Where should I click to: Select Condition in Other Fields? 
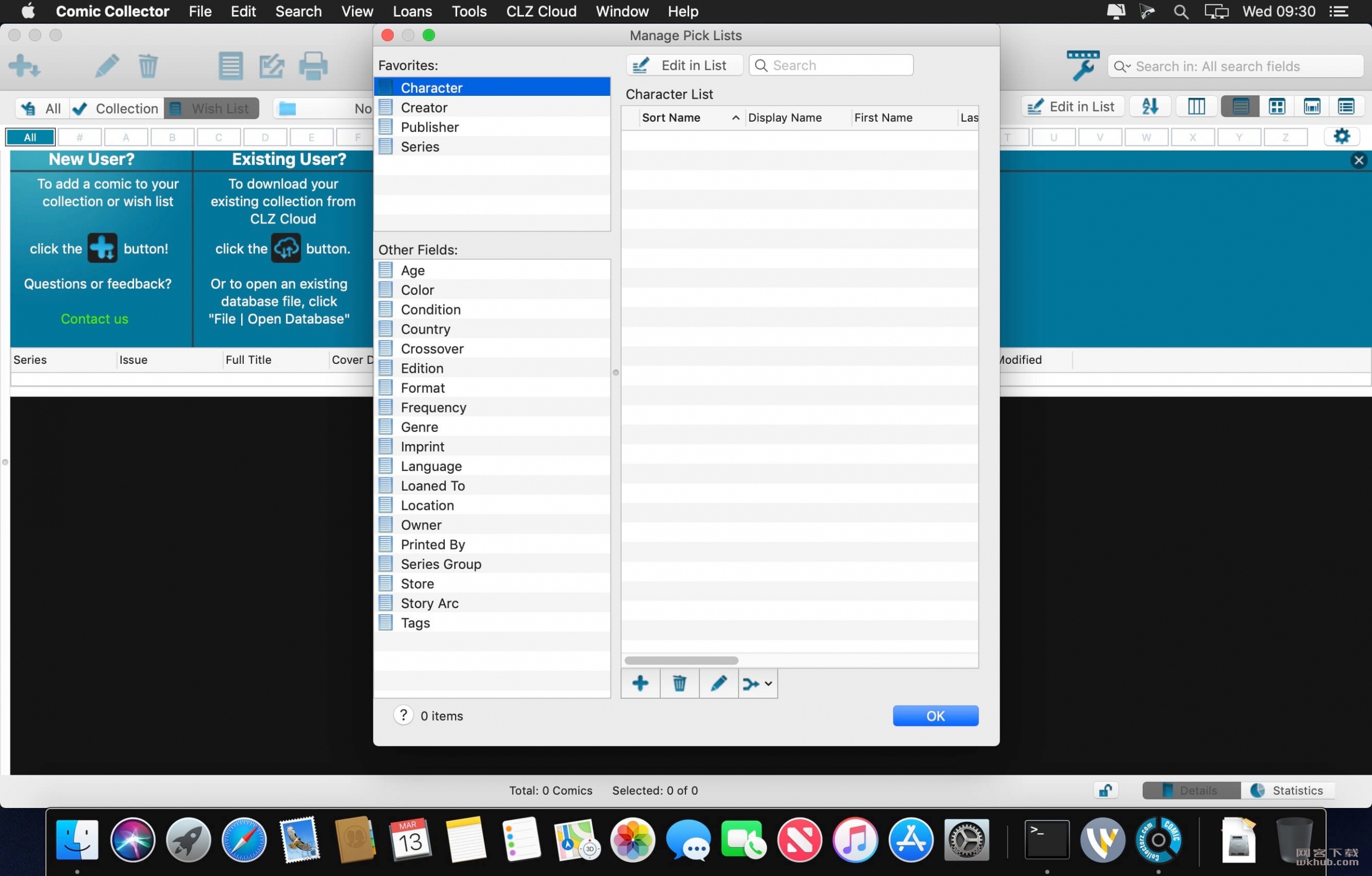(x=491, y=309)
